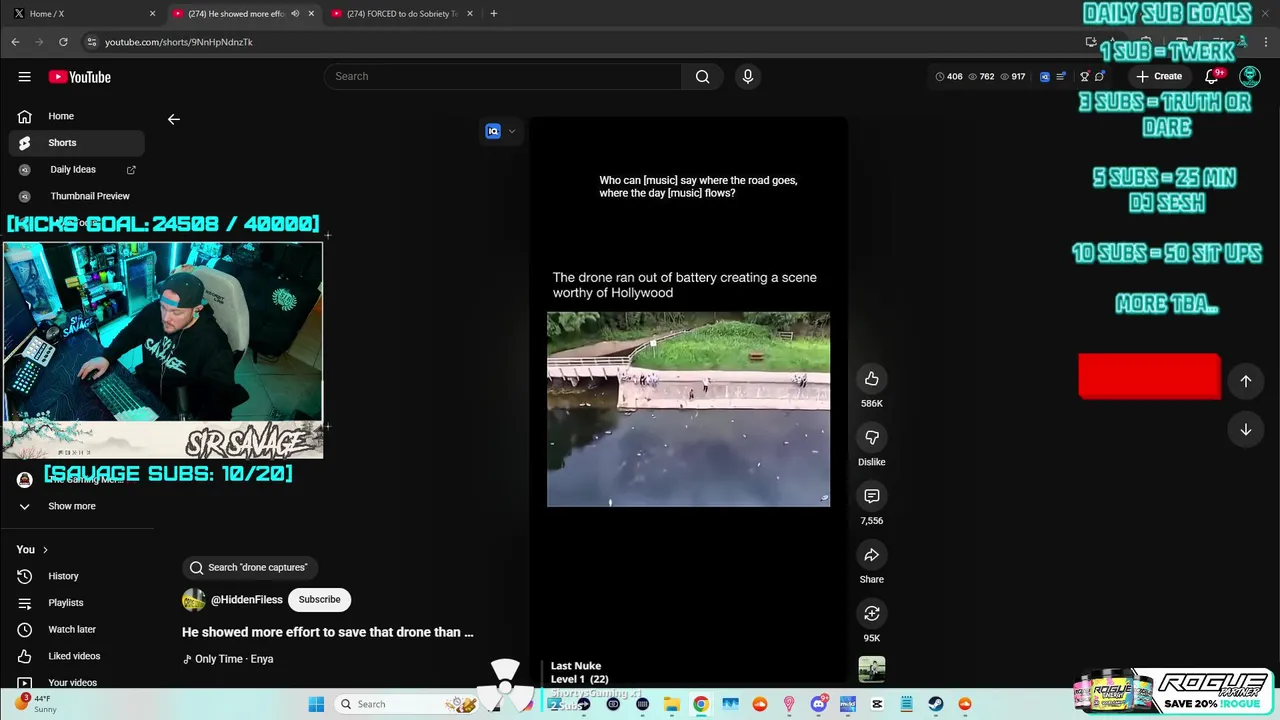Image resolution: width=1280 pixels, height=720 pixels.
Task: Click the Short title He showed more effort
Action: (x=328, y=632)
